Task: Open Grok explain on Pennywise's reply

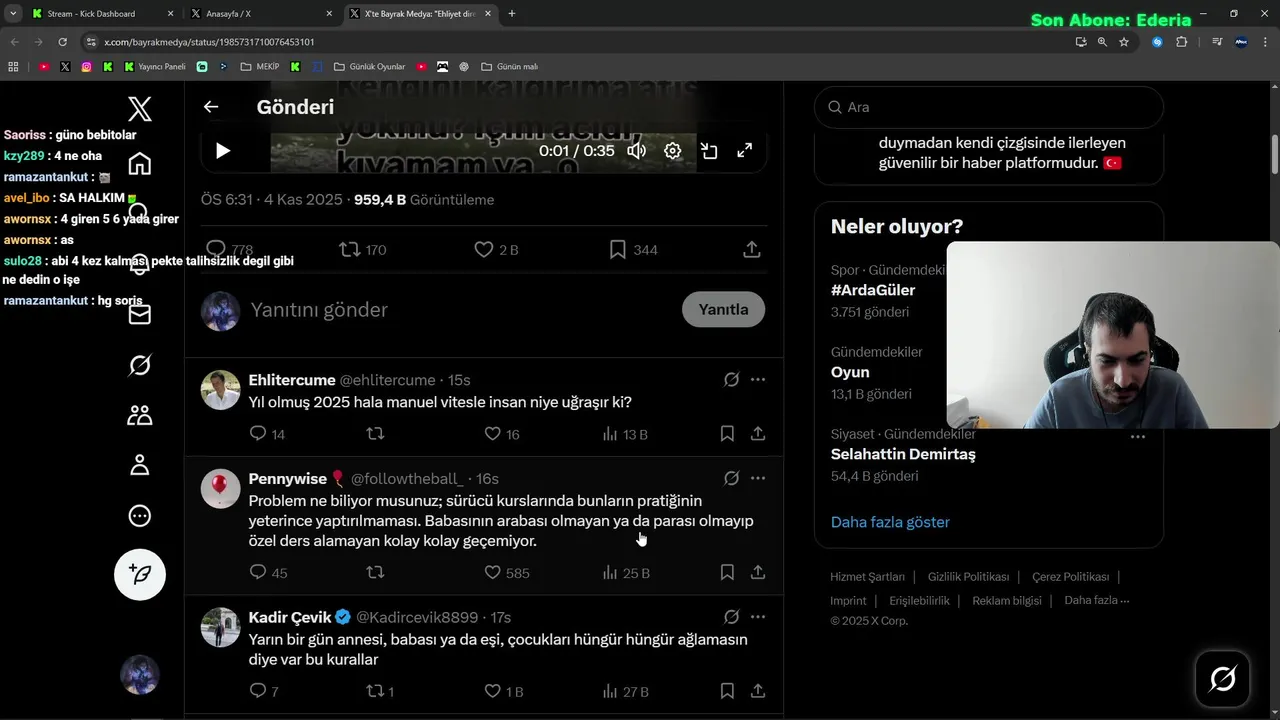Action: point(731,479)
